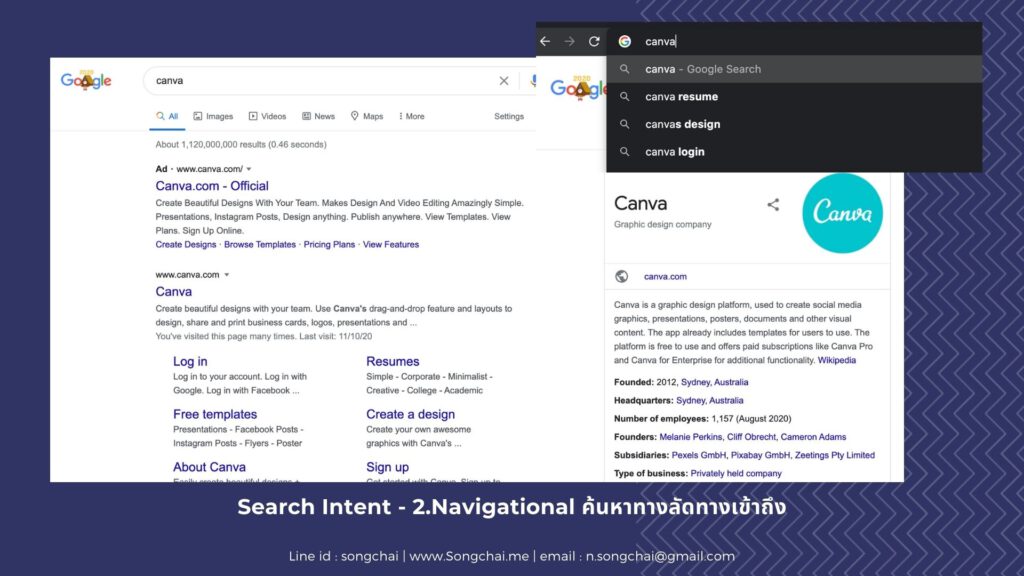Click the Google icon in address bar
The height and width of the screenshot is (576, 1024).
point(625,41)
